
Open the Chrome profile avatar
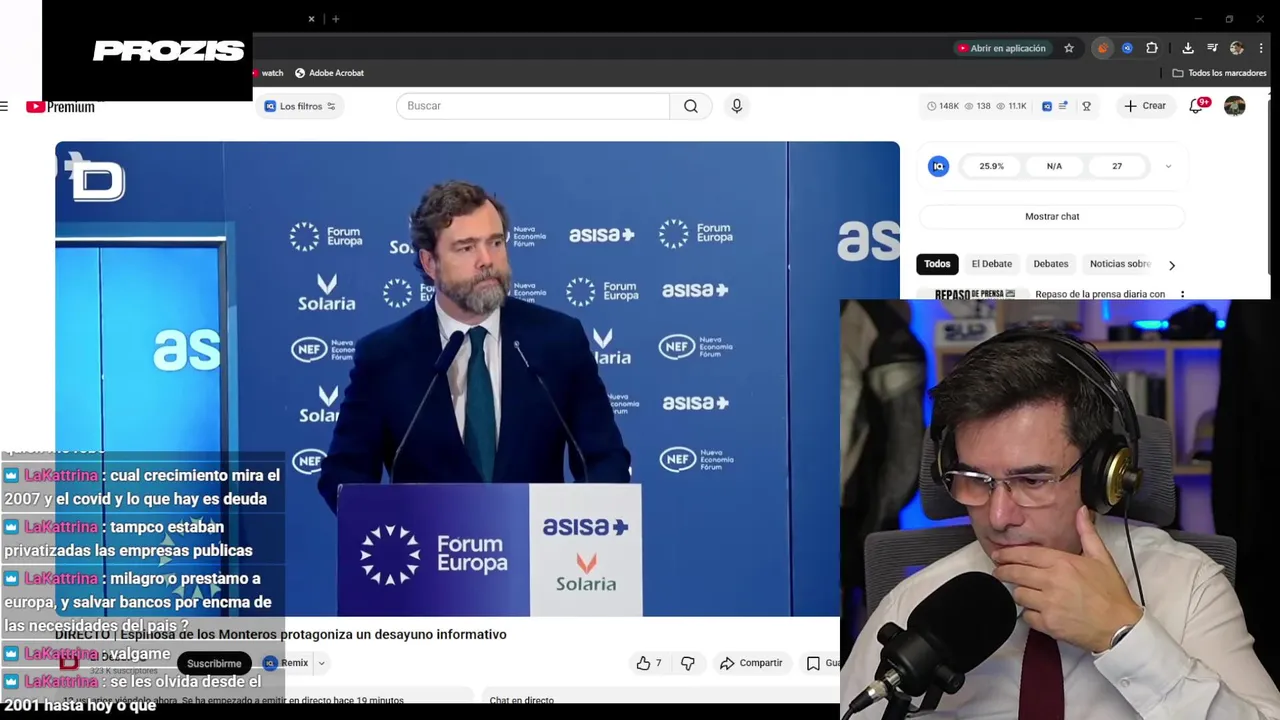point(1237,48)
